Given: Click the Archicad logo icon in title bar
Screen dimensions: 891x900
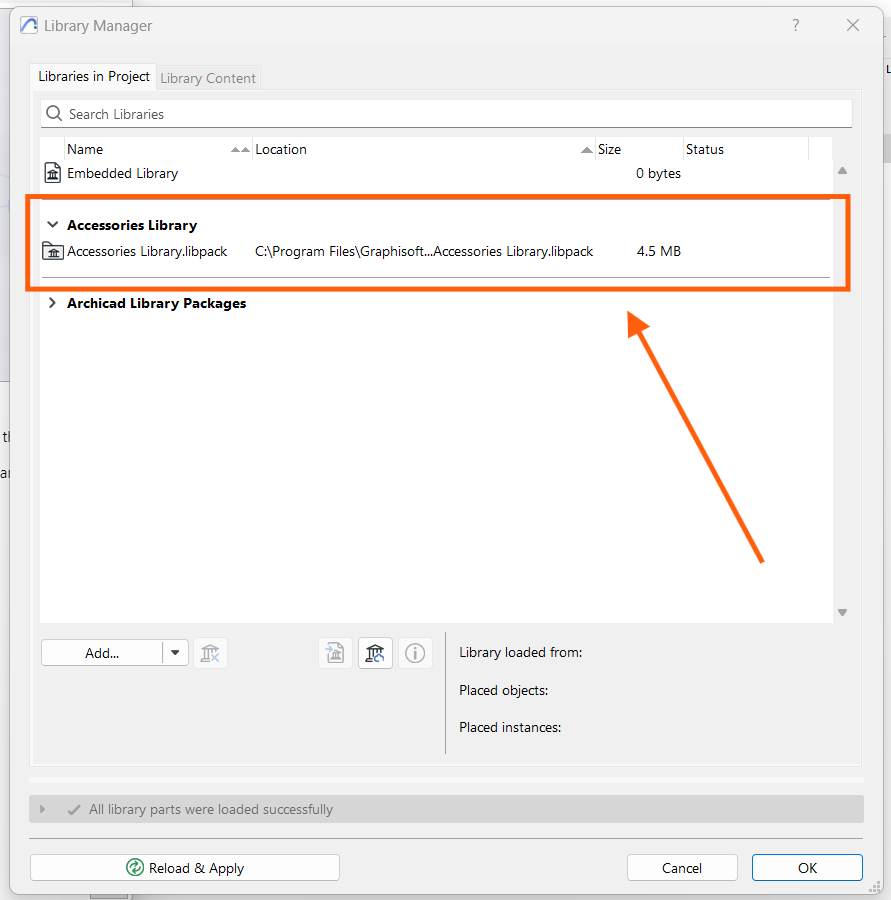Looking at the screenshot, I should coord(29,25).
